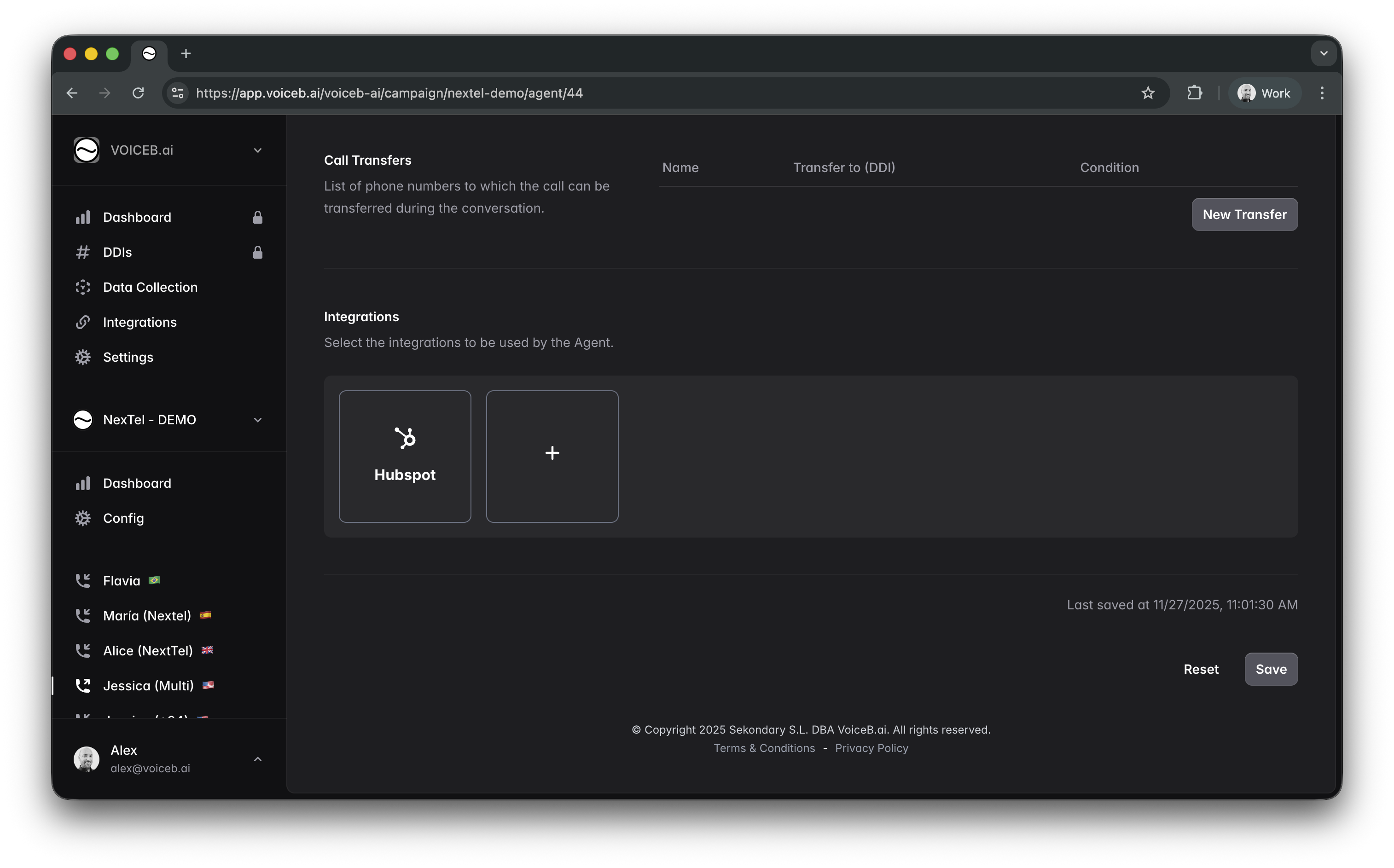The image size is (1394, 868).
Task: Open the Config menu item
Action: coord(123,518)
